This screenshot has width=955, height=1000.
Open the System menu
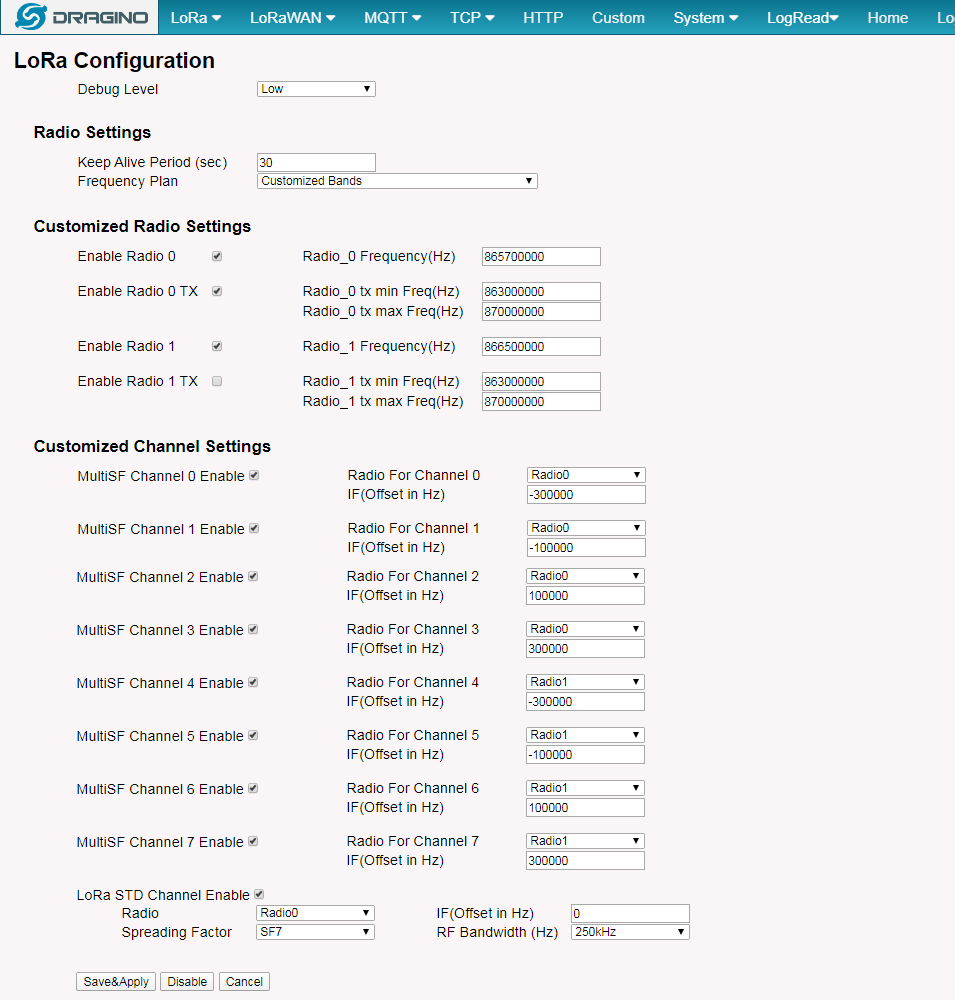tap(706, 18)
